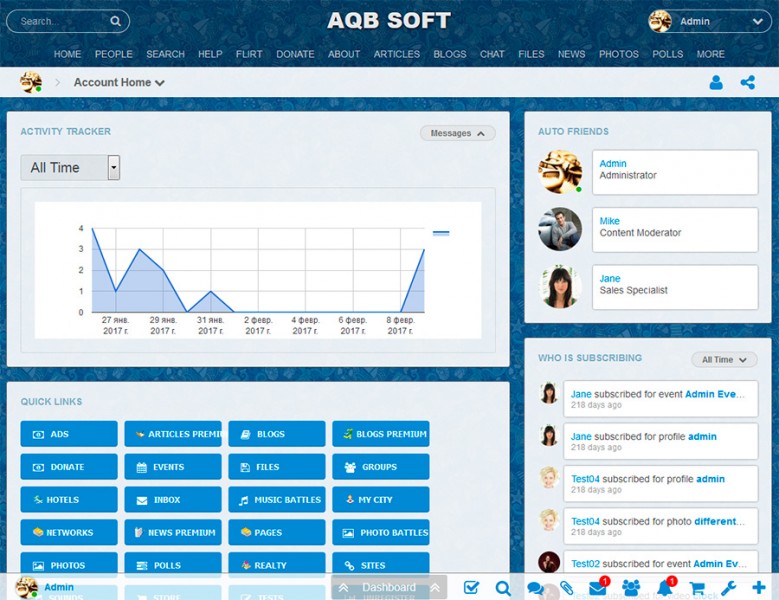Click the search icon in bottom toolbar
This screenshot has width=779, height=600.
click(x=503, y=588)
